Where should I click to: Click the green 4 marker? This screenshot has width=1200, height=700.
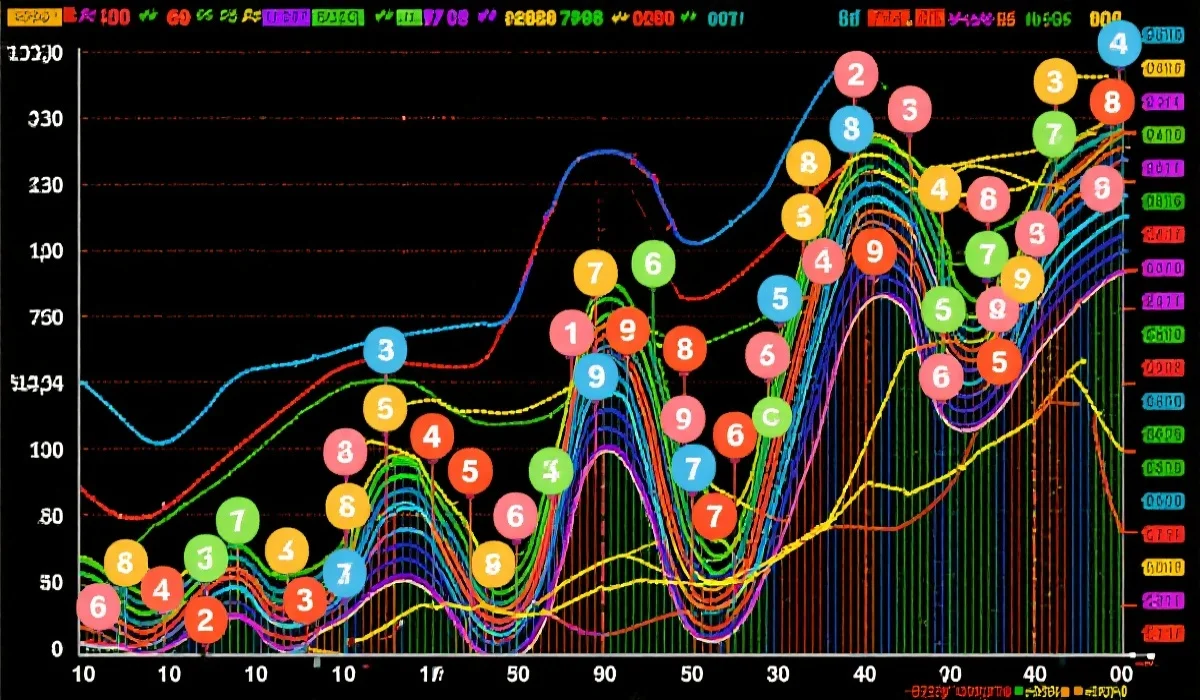[551, 470]
